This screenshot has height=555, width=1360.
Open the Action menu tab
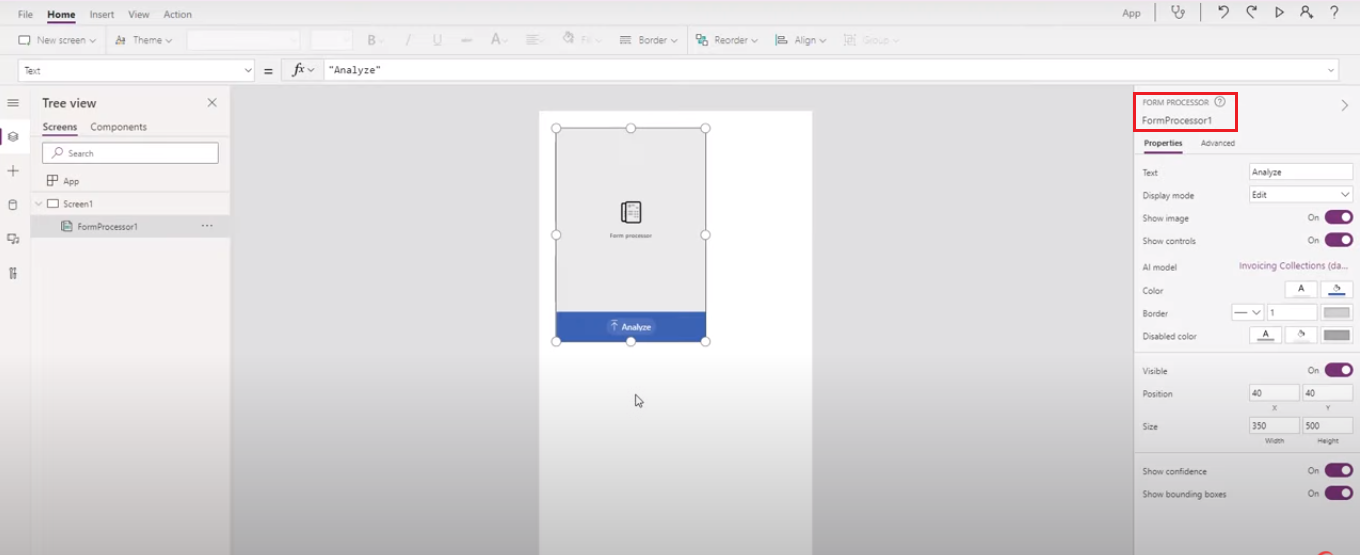tap(178, 14)
